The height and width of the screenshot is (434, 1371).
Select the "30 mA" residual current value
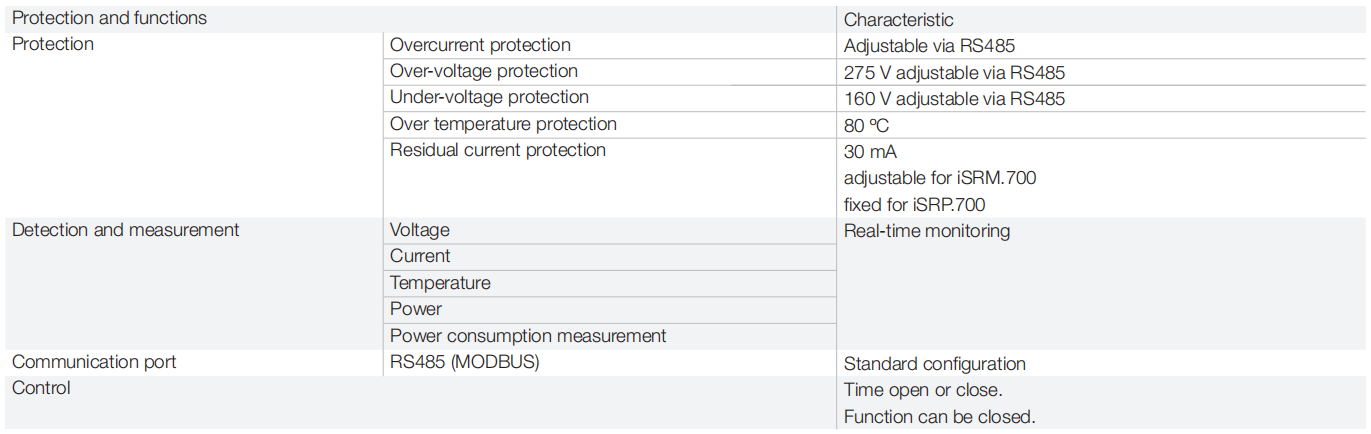coord(870,152)
